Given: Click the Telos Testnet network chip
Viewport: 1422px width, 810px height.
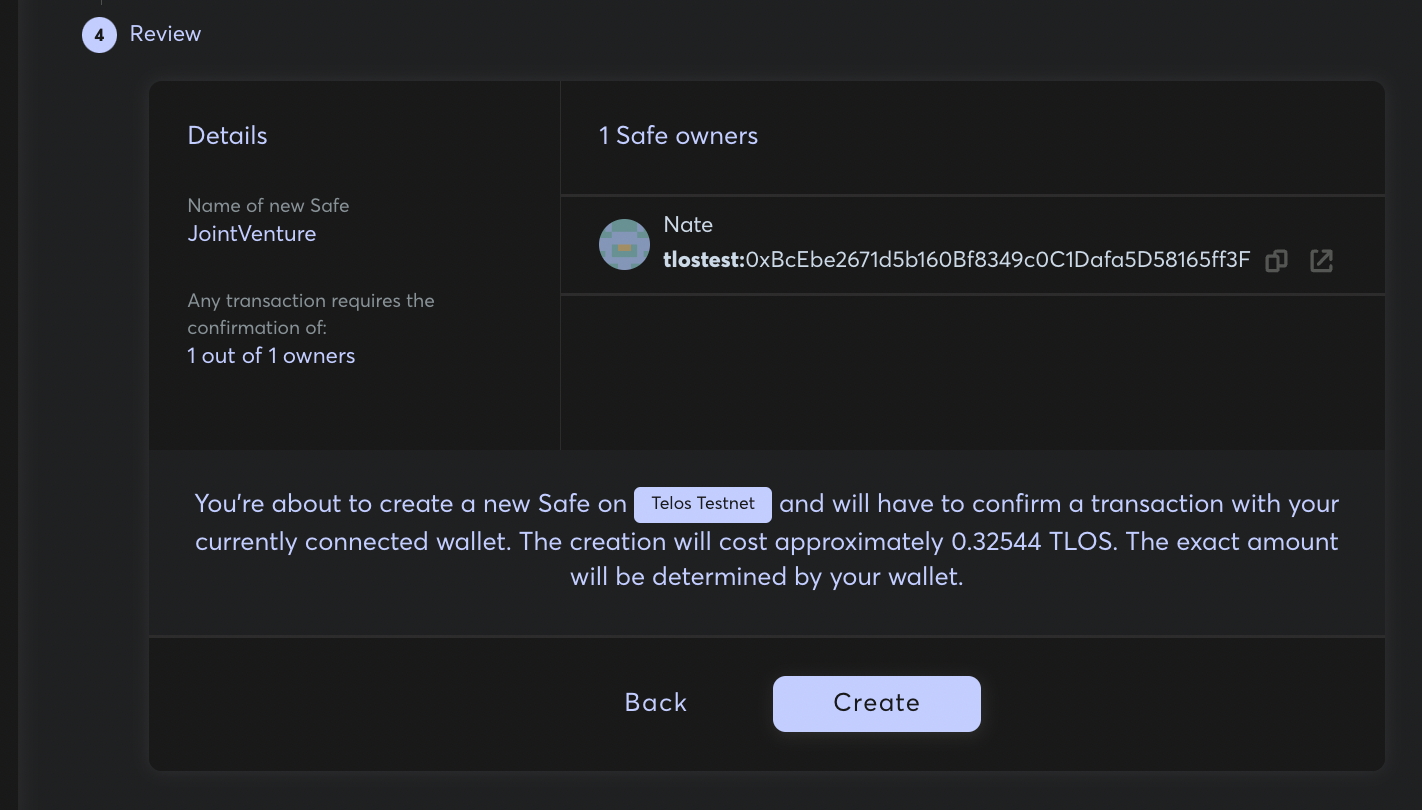Looking at the screenshot, I should point(703,504).
